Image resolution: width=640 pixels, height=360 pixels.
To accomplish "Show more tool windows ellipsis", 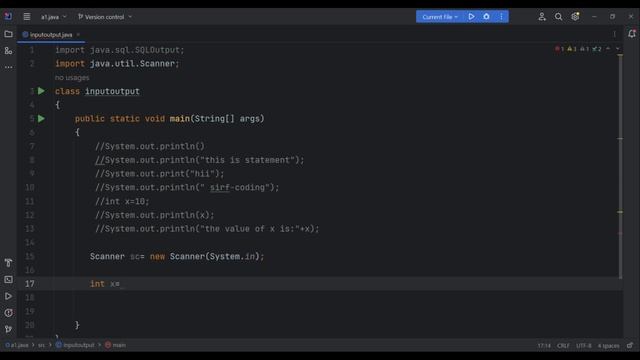I will [x=8, y=67].
